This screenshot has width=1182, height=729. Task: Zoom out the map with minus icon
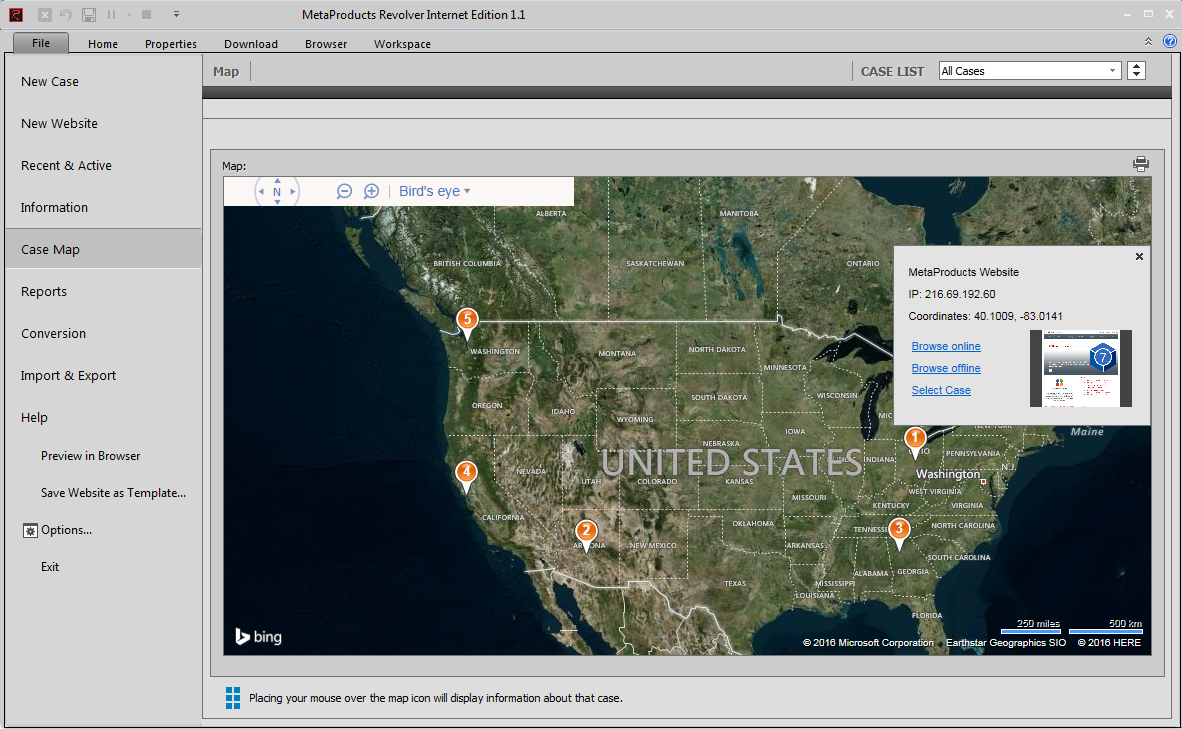[x=344, y=191]
